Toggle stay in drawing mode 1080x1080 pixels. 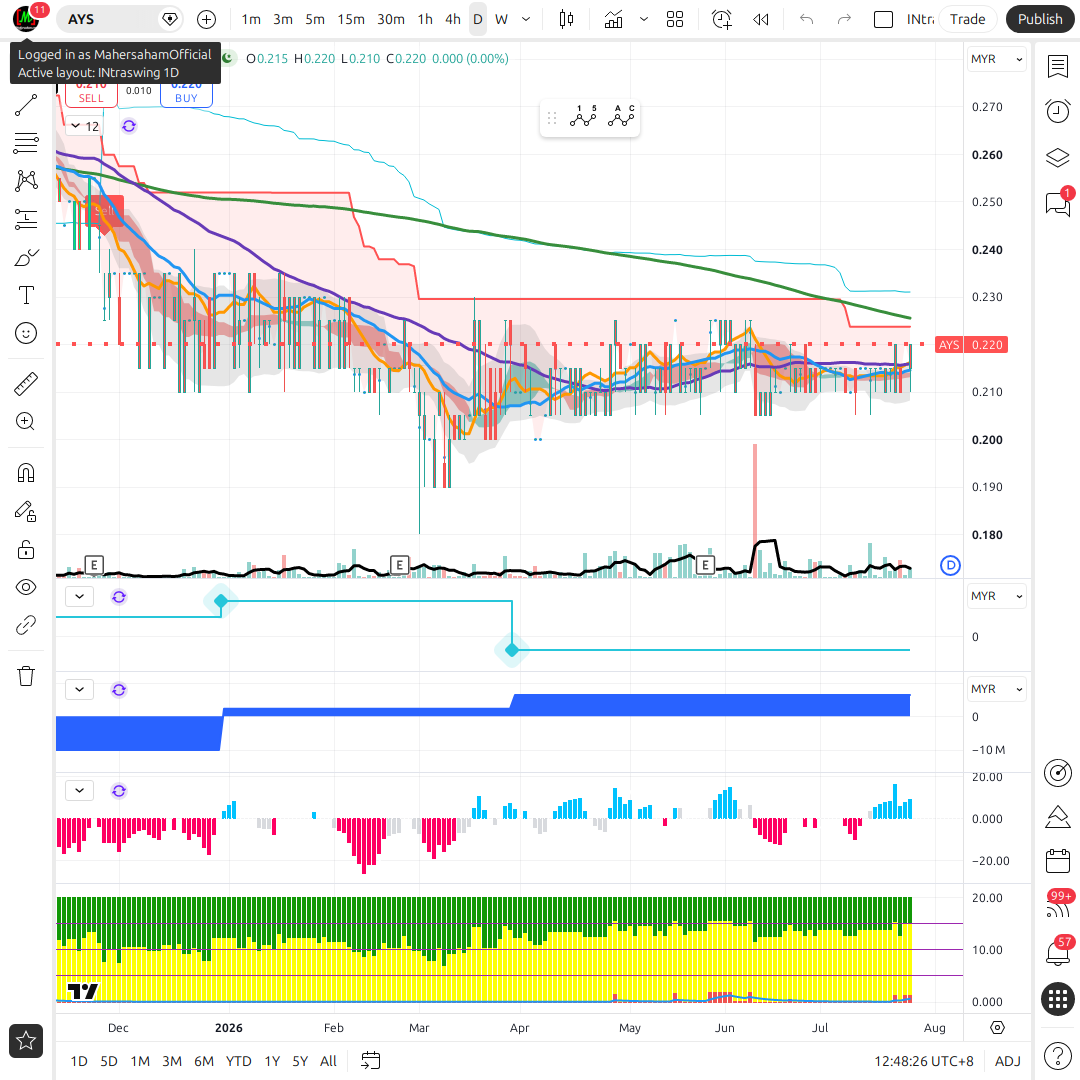click(26, 511)
